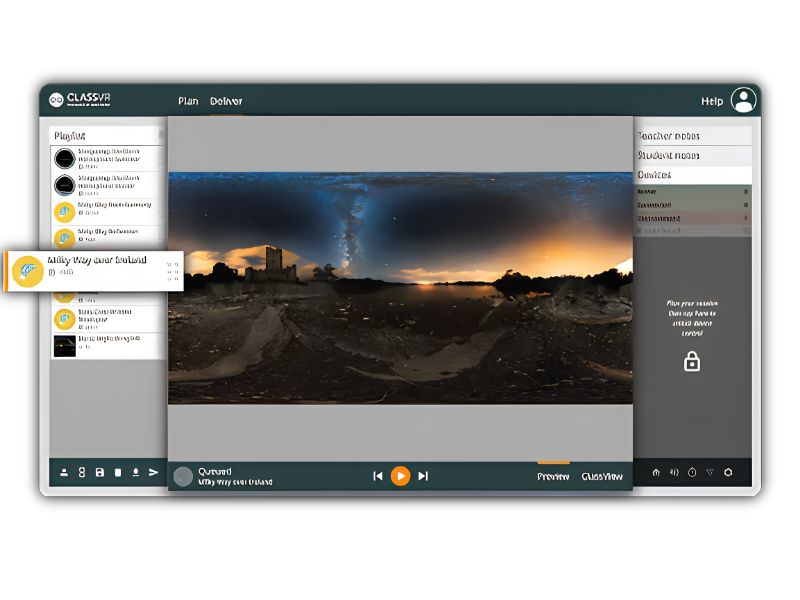800x600 pixels.
Task: Click the timer icon in device toolbar
Action: pyautogui.click(x=692, y=472)
